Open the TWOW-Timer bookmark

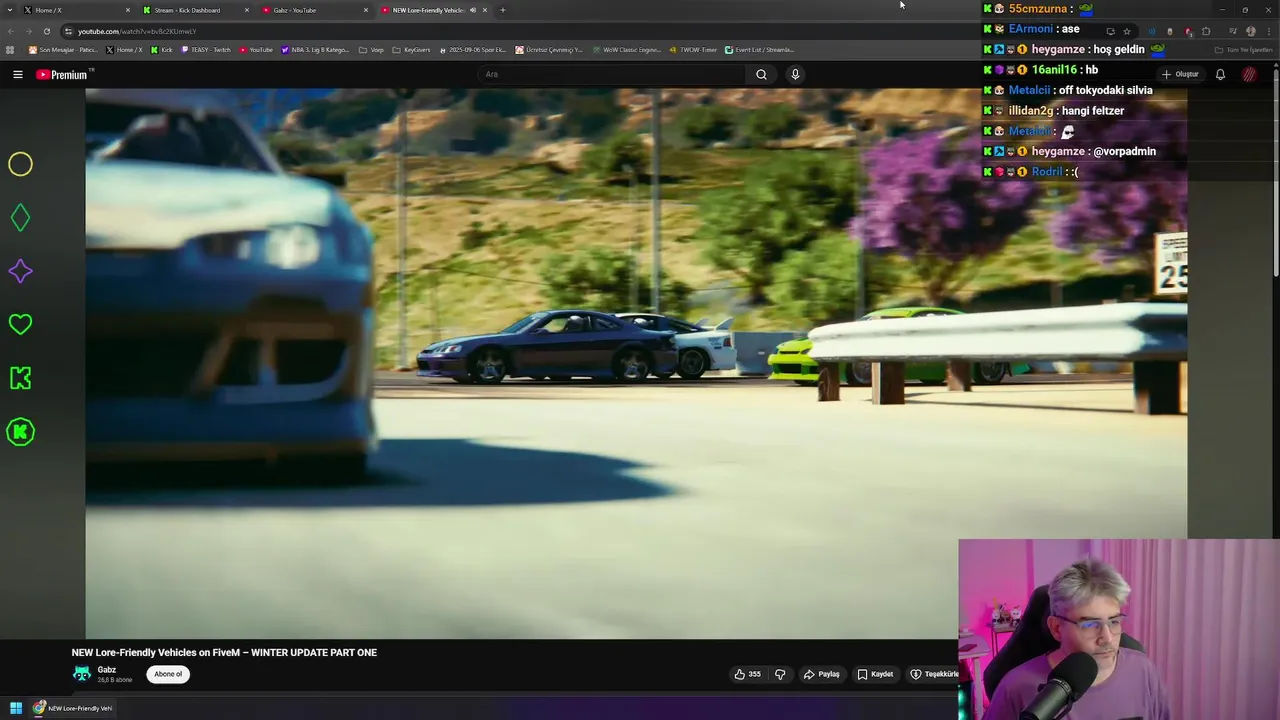tap(694, 49)
